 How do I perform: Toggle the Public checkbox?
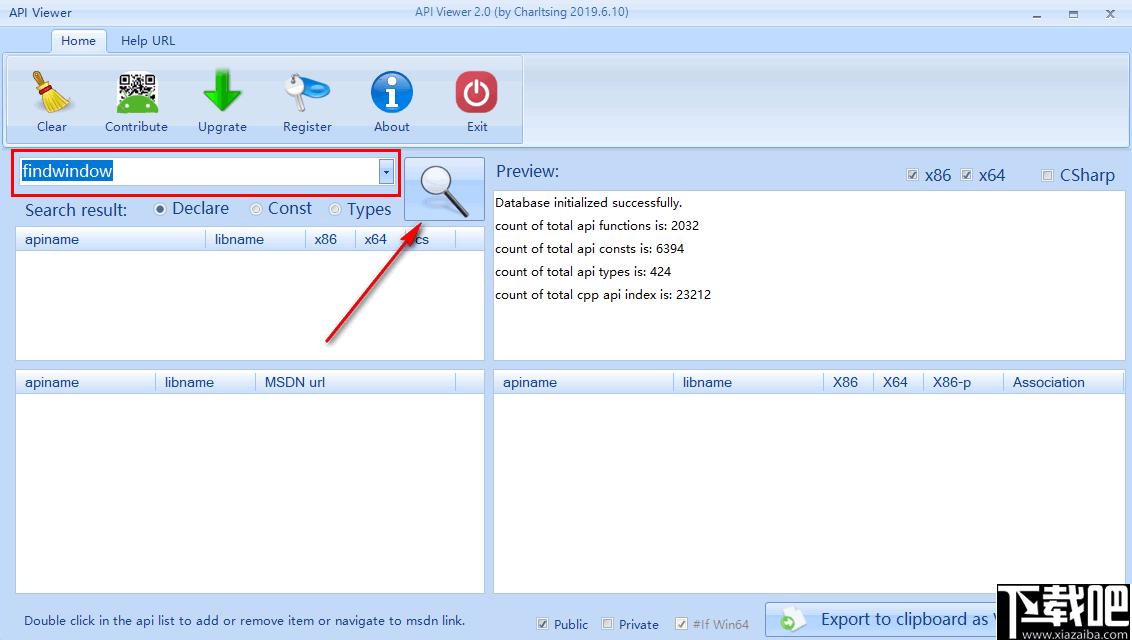[542, 624]
